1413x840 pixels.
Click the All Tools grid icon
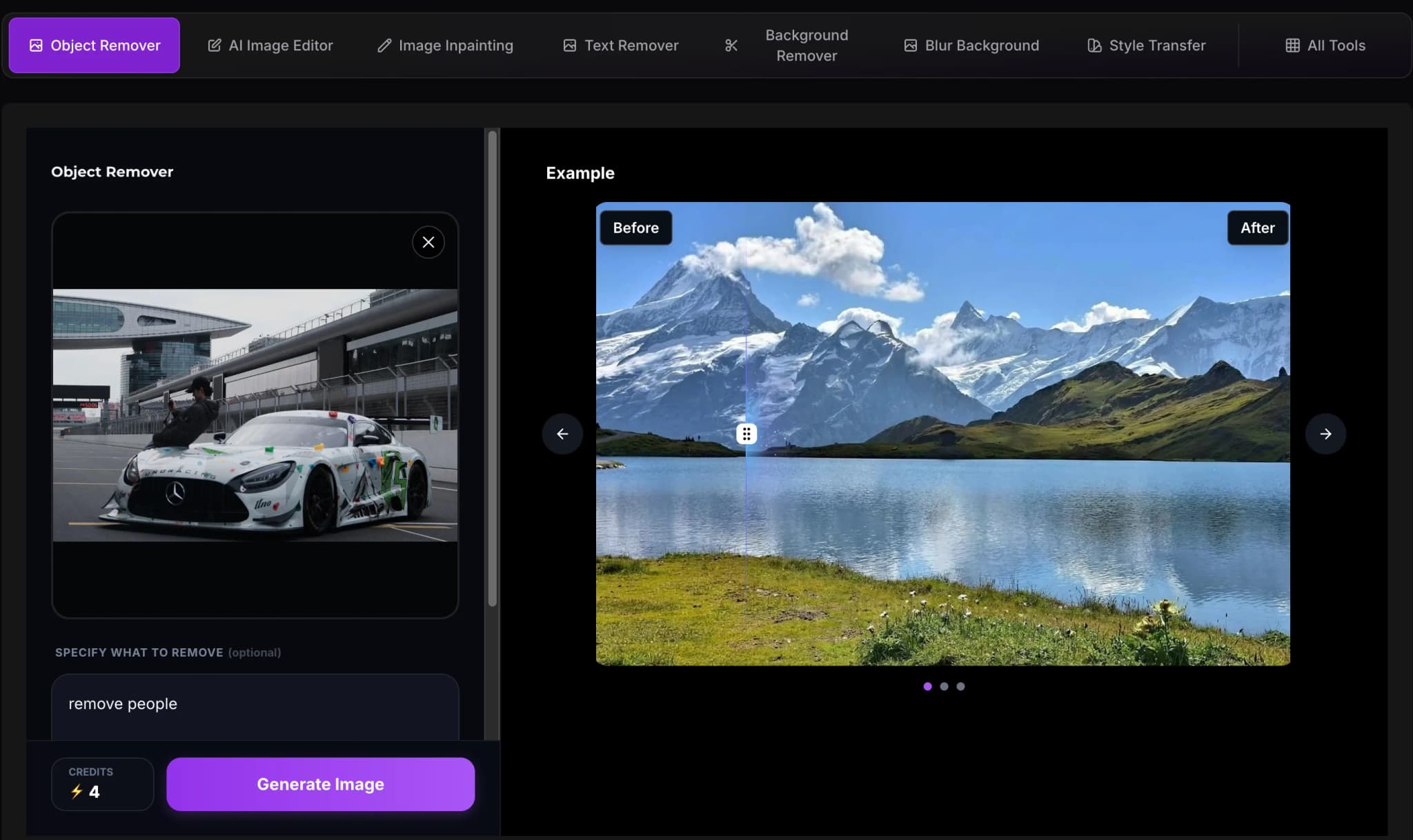click(1292, 46)
